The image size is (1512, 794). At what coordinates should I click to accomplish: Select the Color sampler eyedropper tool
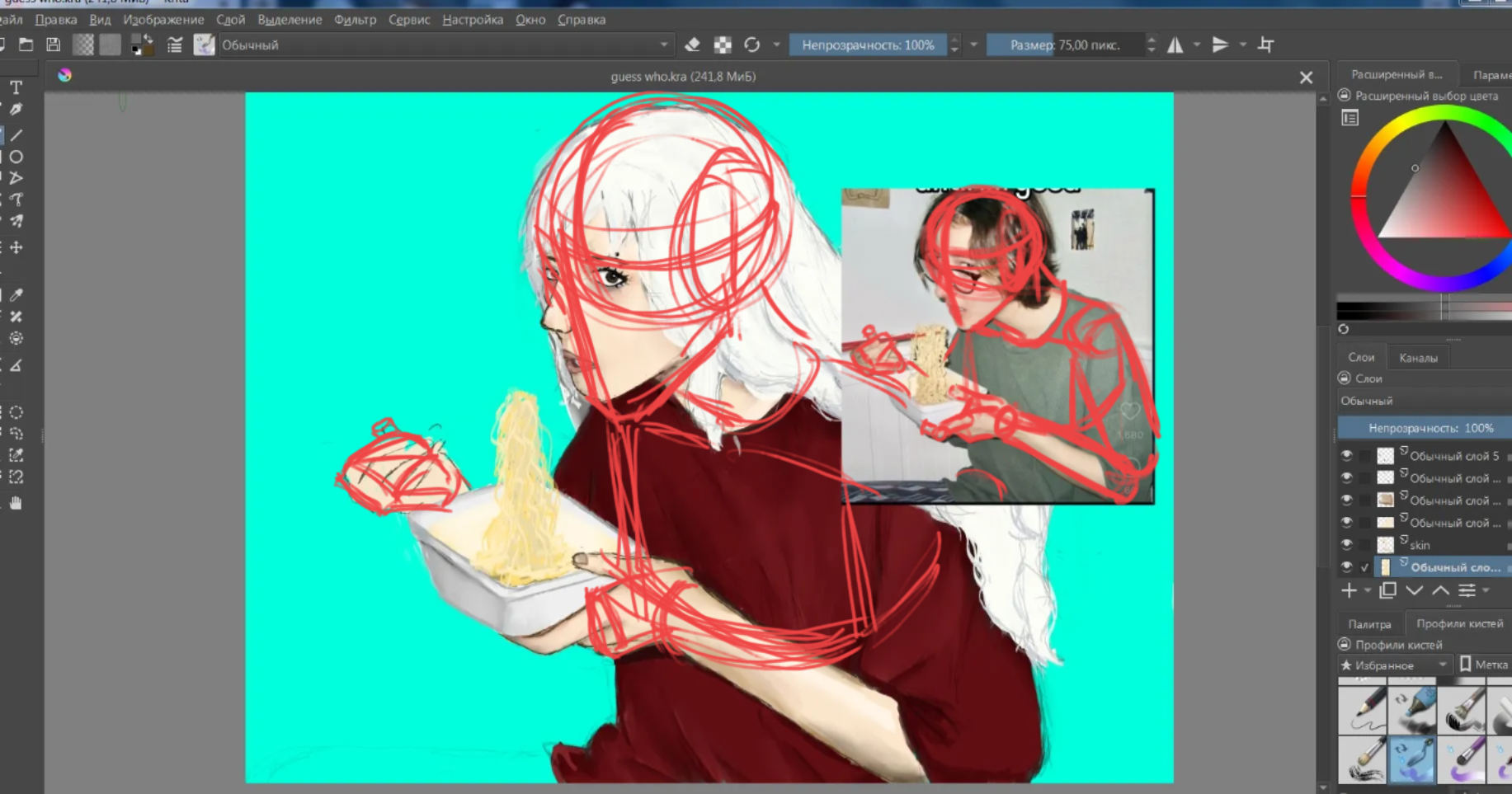pyautogui.click(x=16, y=294)
